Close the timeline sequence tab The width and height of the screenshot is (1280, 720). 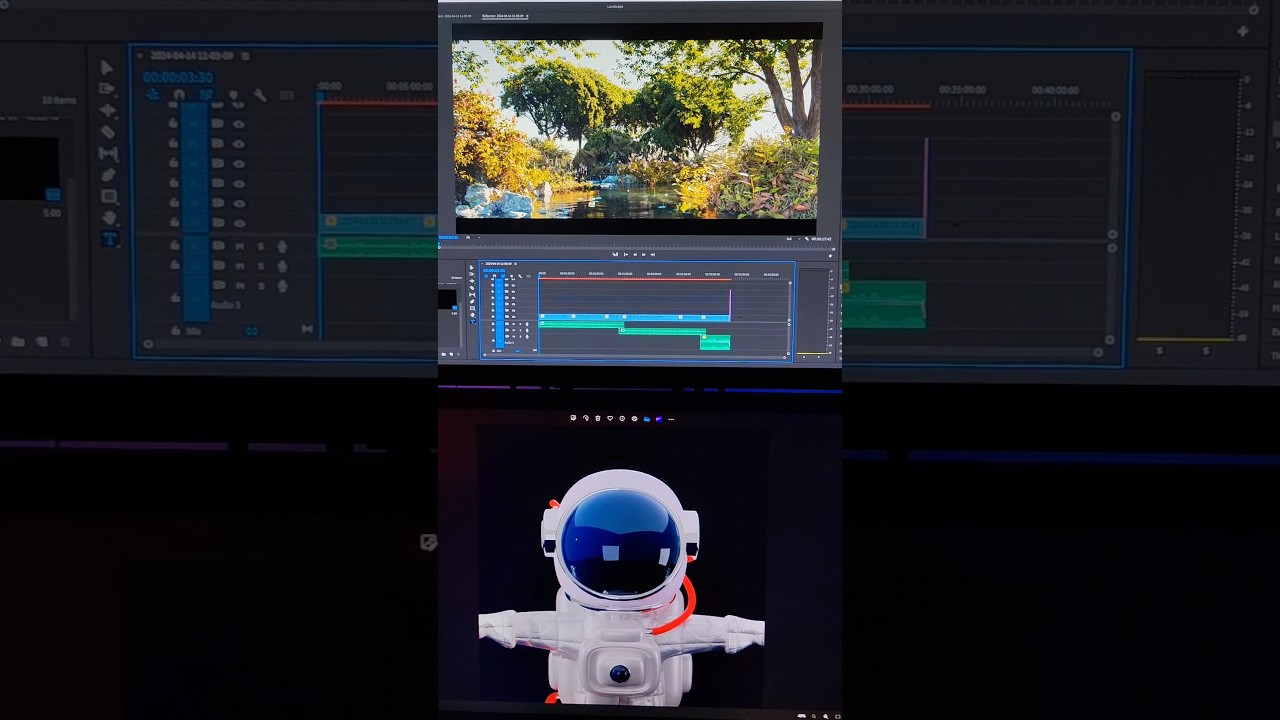tap(482, 264)
